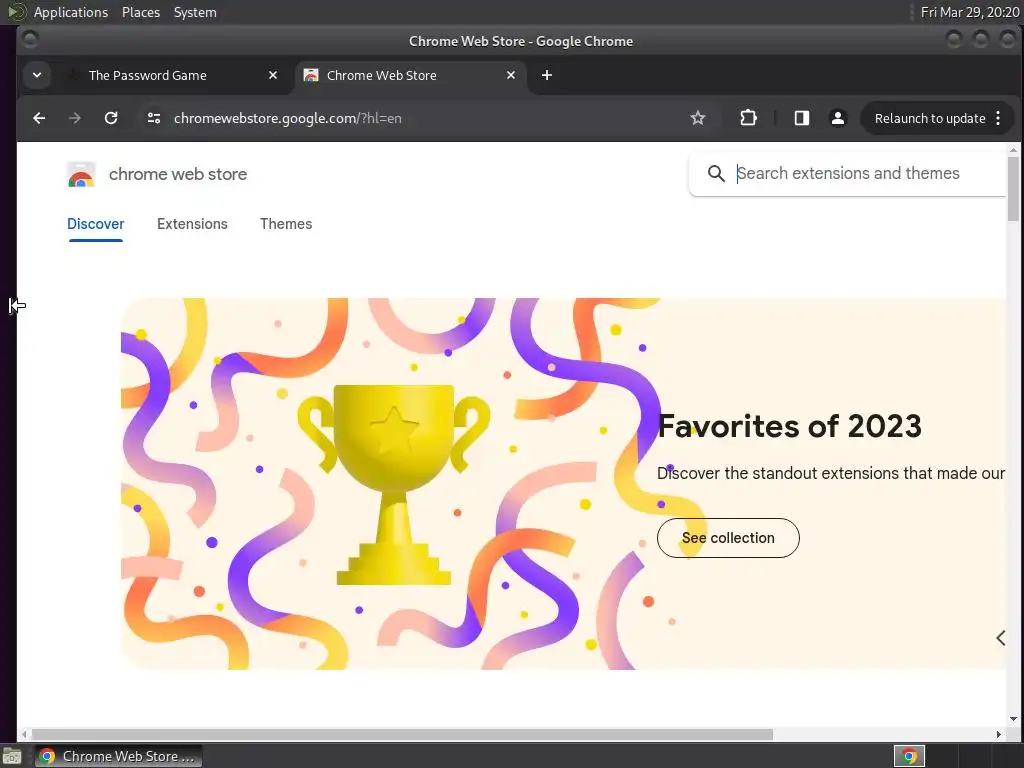Open the Themes tab

pyautogui.click(x=286, y=224)
